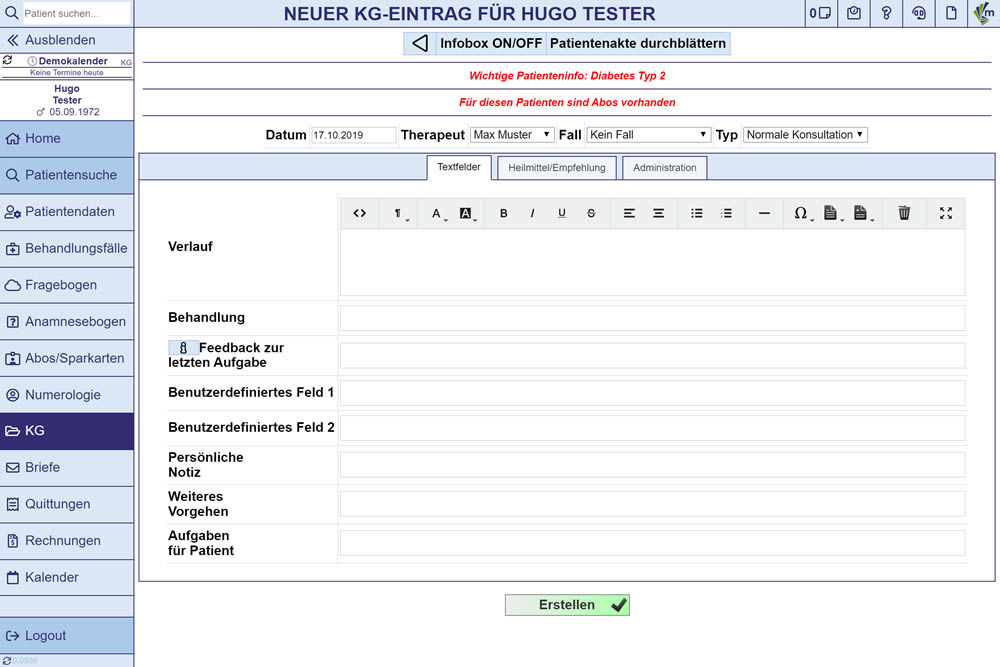Switch to the Heilmittel/Empfehlung tab

[x=556, y=168]
